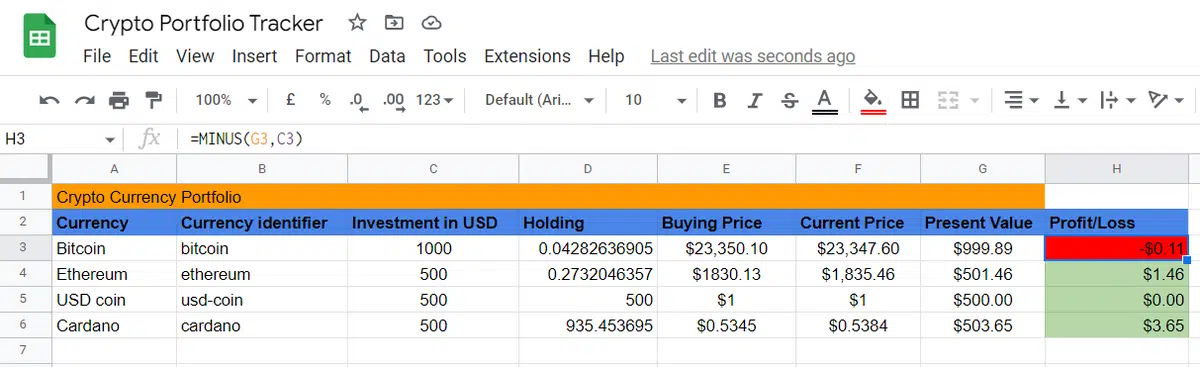Toggle bold formatting
The height and width of the screenshot is (367, 1200).
tap(719, 100)
